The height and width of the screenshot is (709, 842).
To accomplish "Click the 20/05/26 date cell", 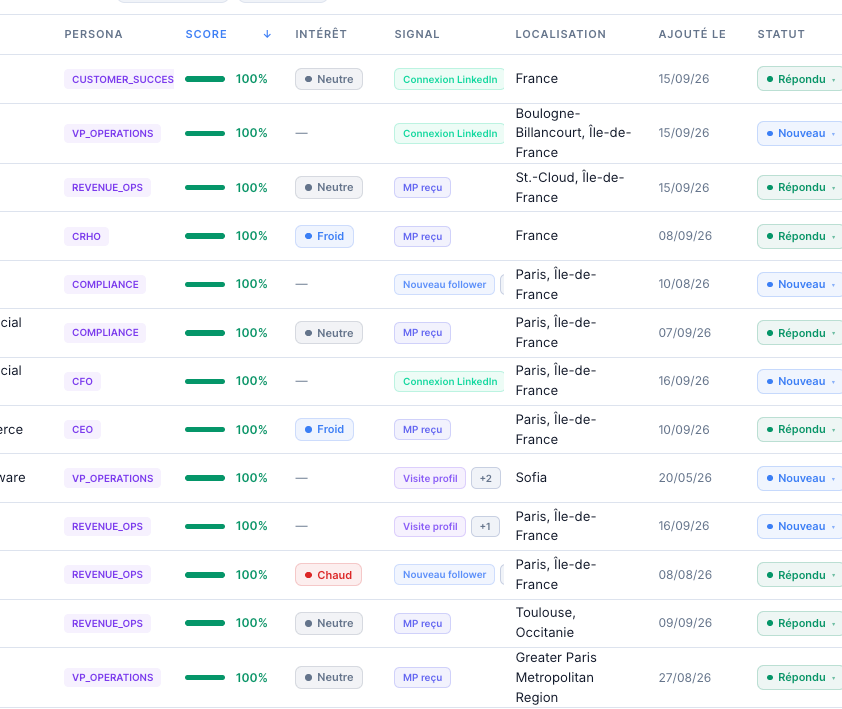I will 685,478.
